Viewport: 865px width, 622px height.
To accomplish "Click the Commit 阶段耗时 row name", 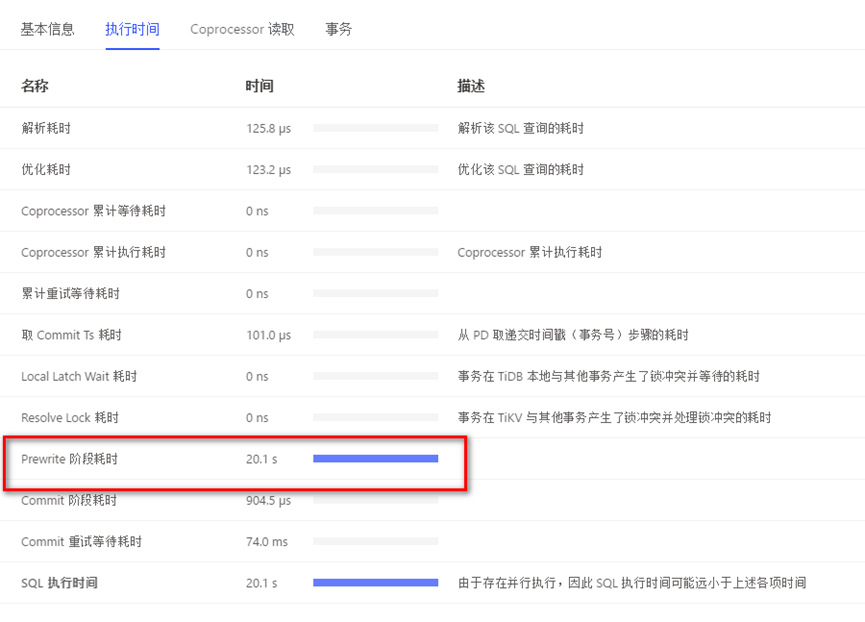I will pos(69,500).
